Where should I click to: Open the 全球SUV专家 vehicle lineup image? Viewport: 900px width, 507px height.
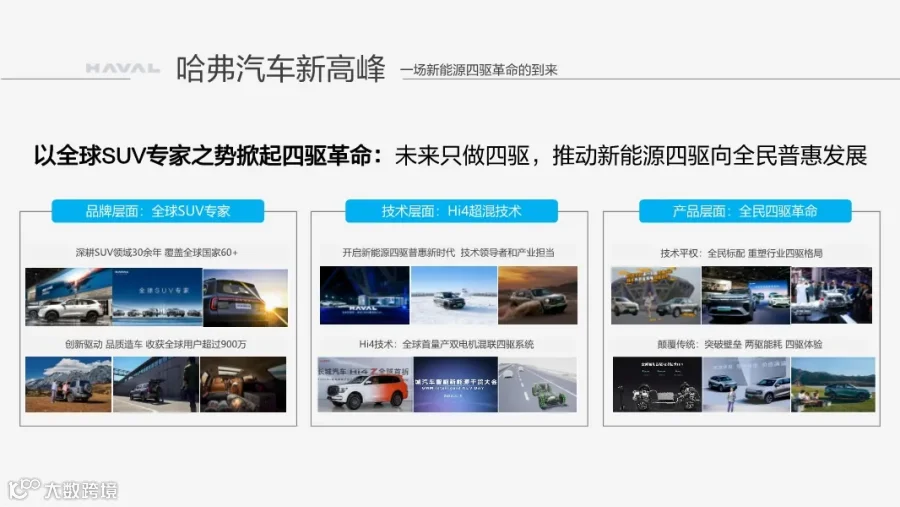(157, 297)
